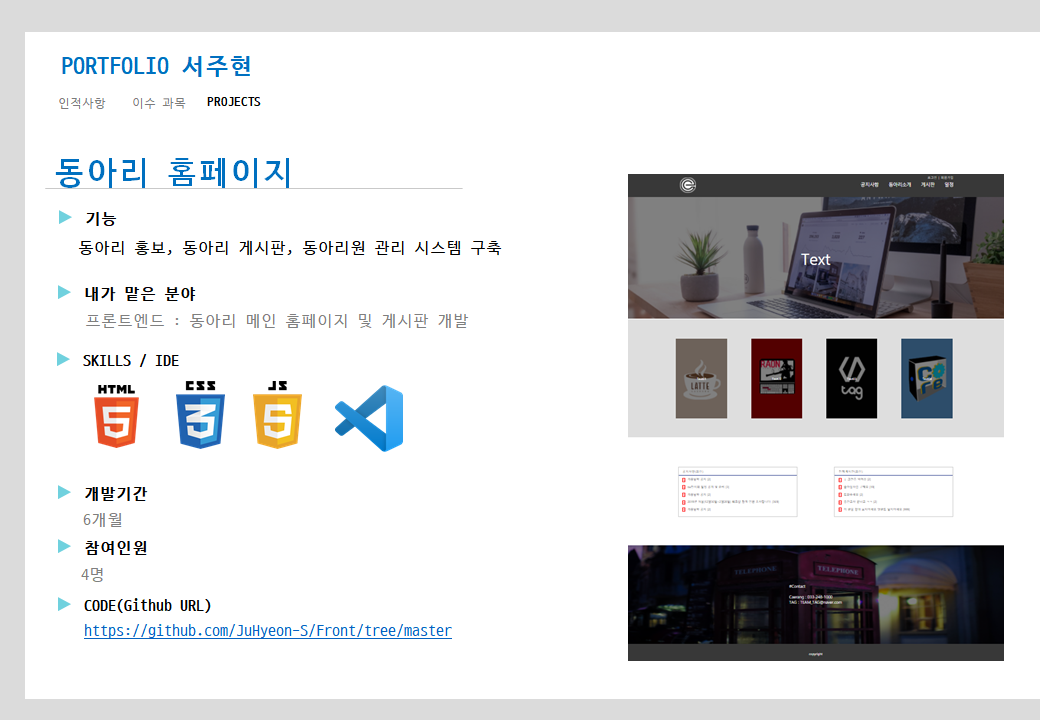The height and width of the screenshot is (720, 1040).
Task: Click the arrow bullet beside 개발기간
Action: [64, 492]
